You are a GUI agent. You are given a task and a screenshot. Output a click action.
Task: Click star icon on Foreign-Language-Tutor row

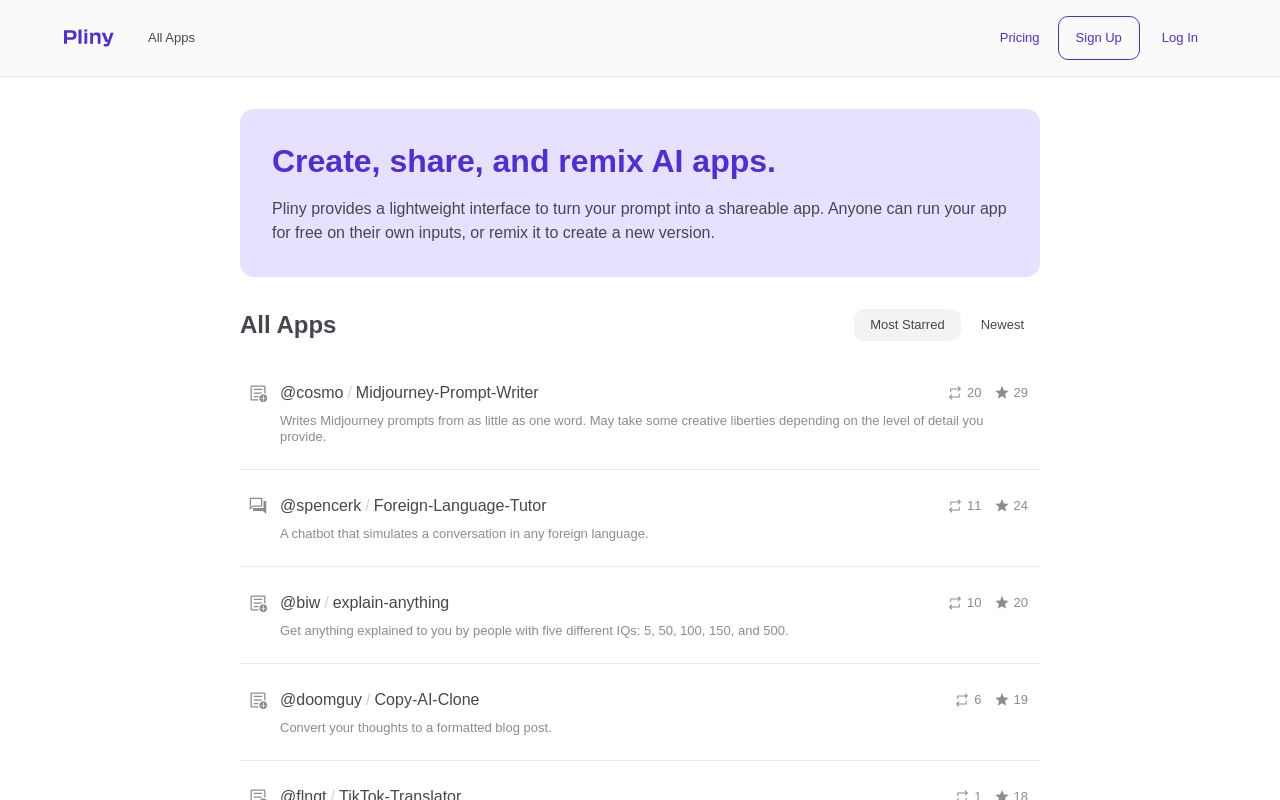coord(1002,506)
